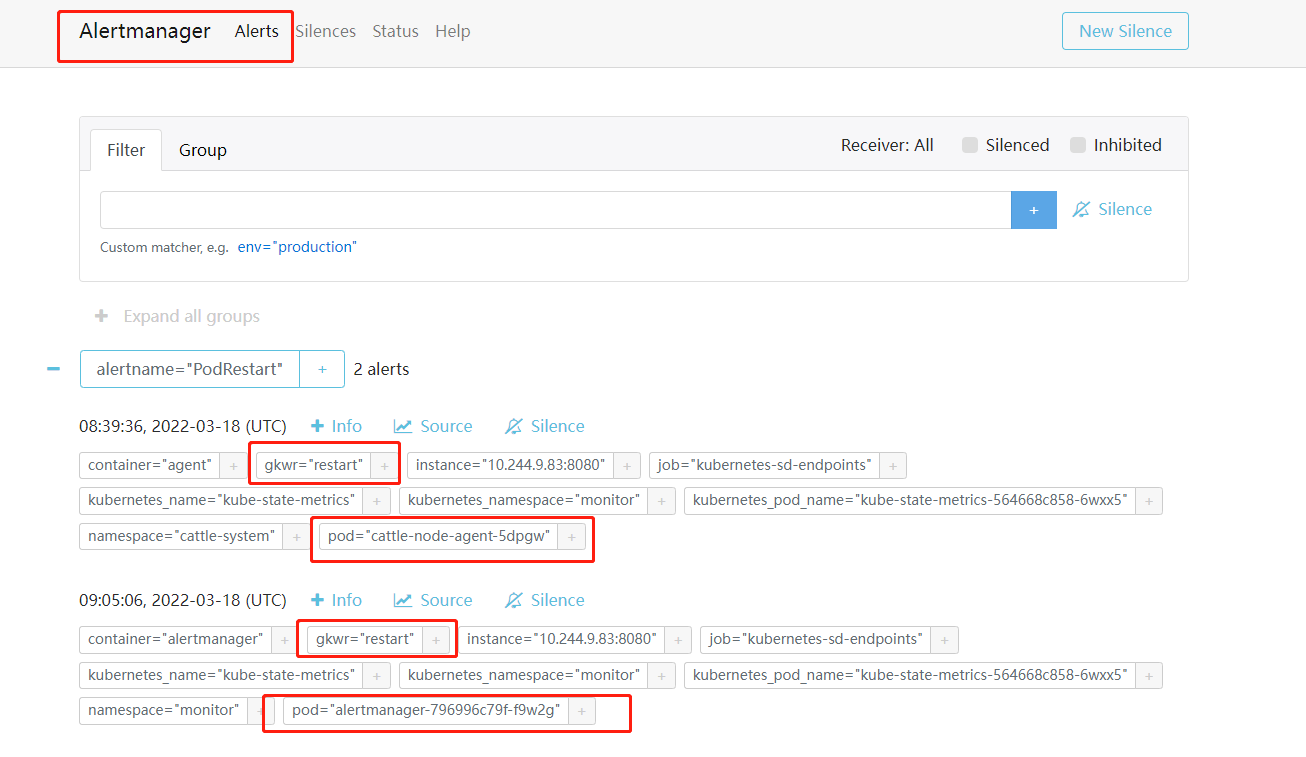Go to the Alerts page
The image size is (1306, 757).
pos(257,31)
